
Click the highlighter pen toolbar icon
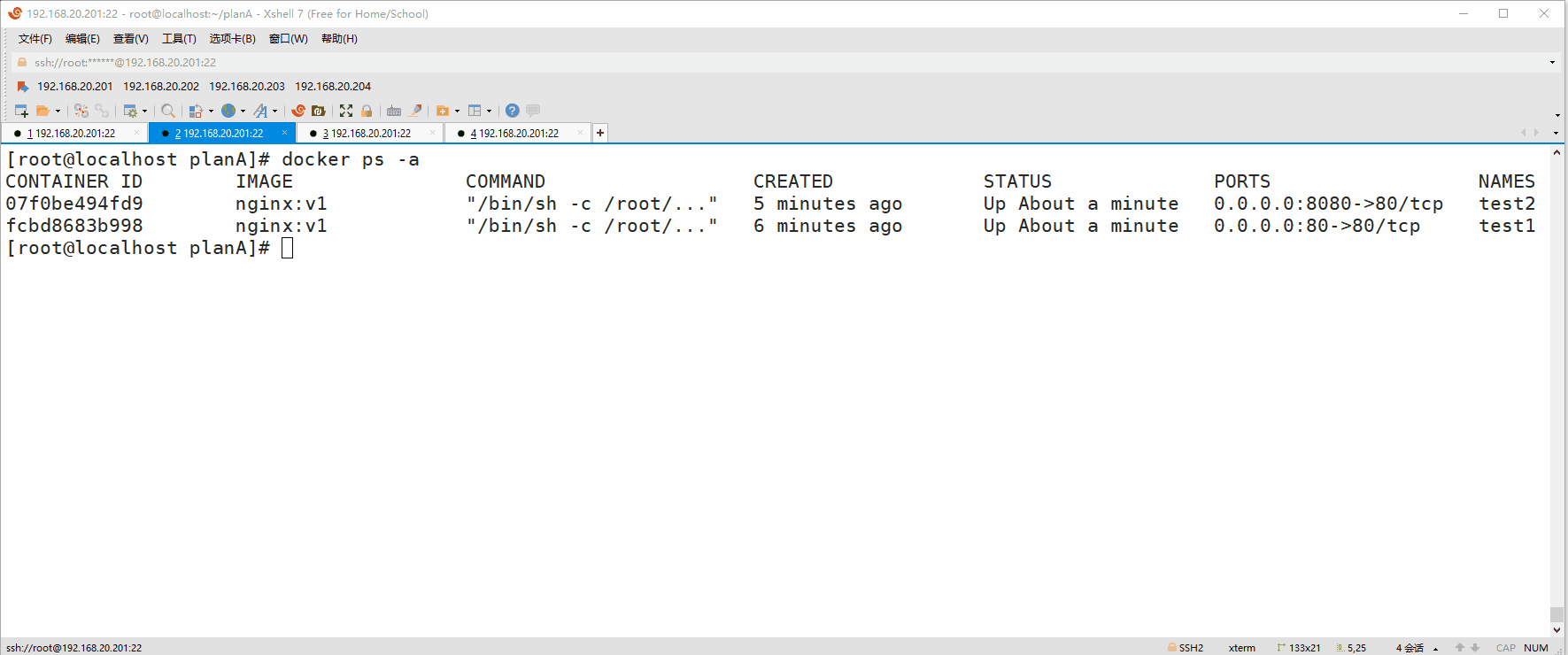pyautogui.click(x=415, y=111)
